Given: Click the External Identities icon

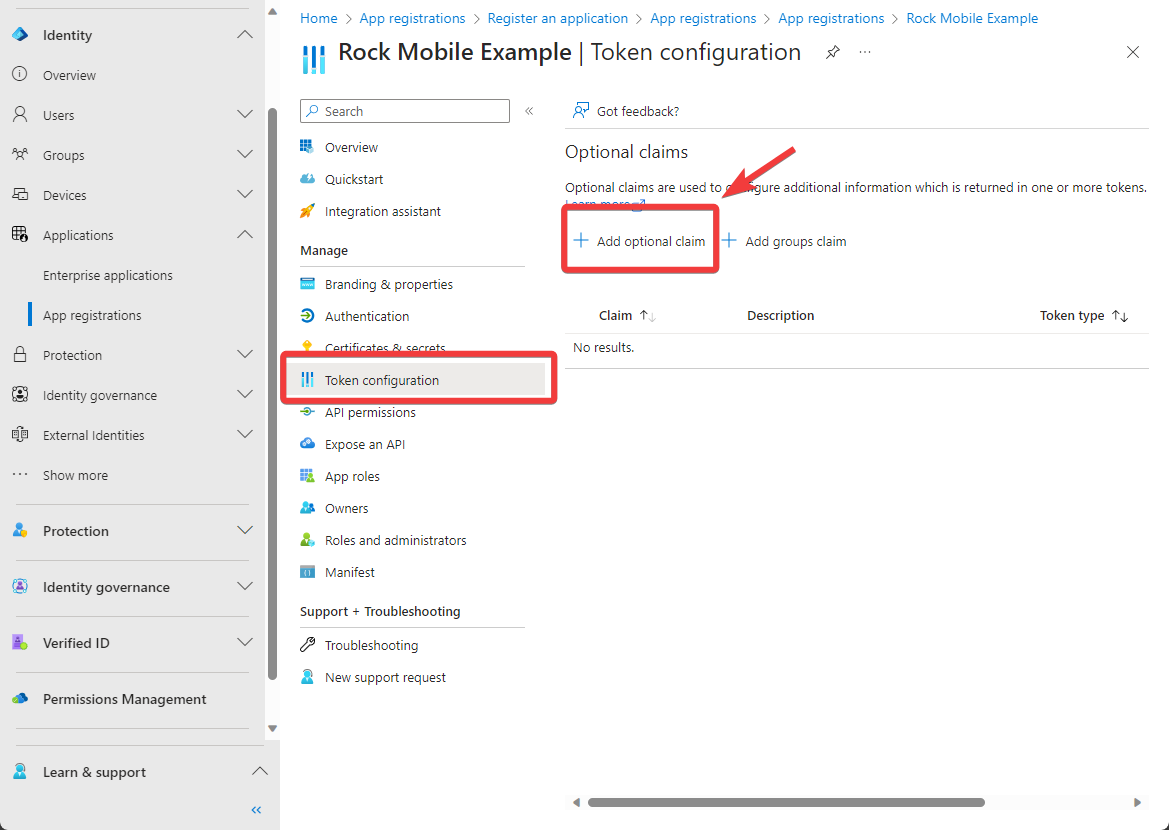Looking at the screenshot, I should click(x=20, y=435).
